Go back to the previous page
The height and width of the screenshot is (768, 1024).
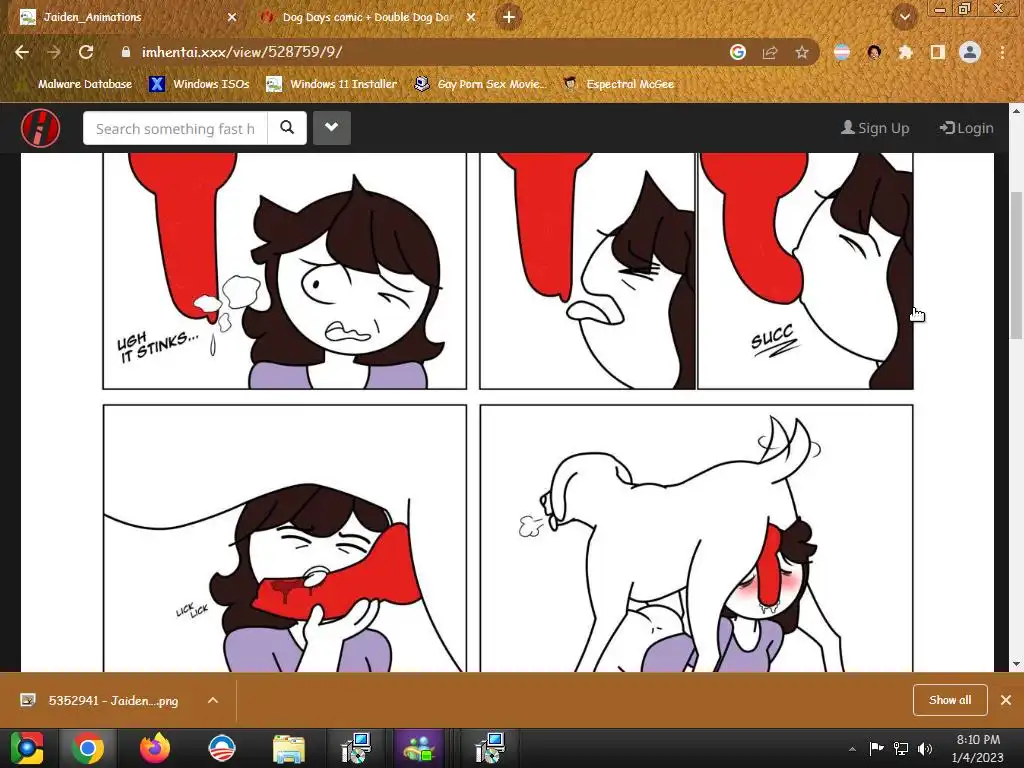22,52
